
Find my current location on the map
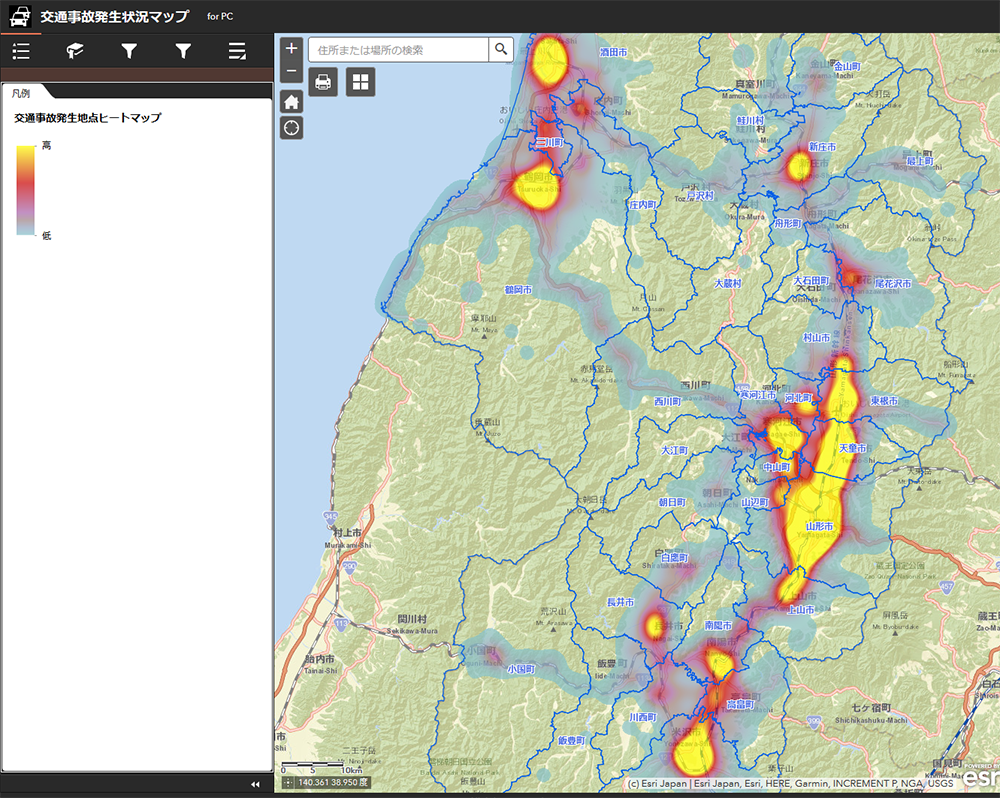pyautogui.click(x=291, y=127)
